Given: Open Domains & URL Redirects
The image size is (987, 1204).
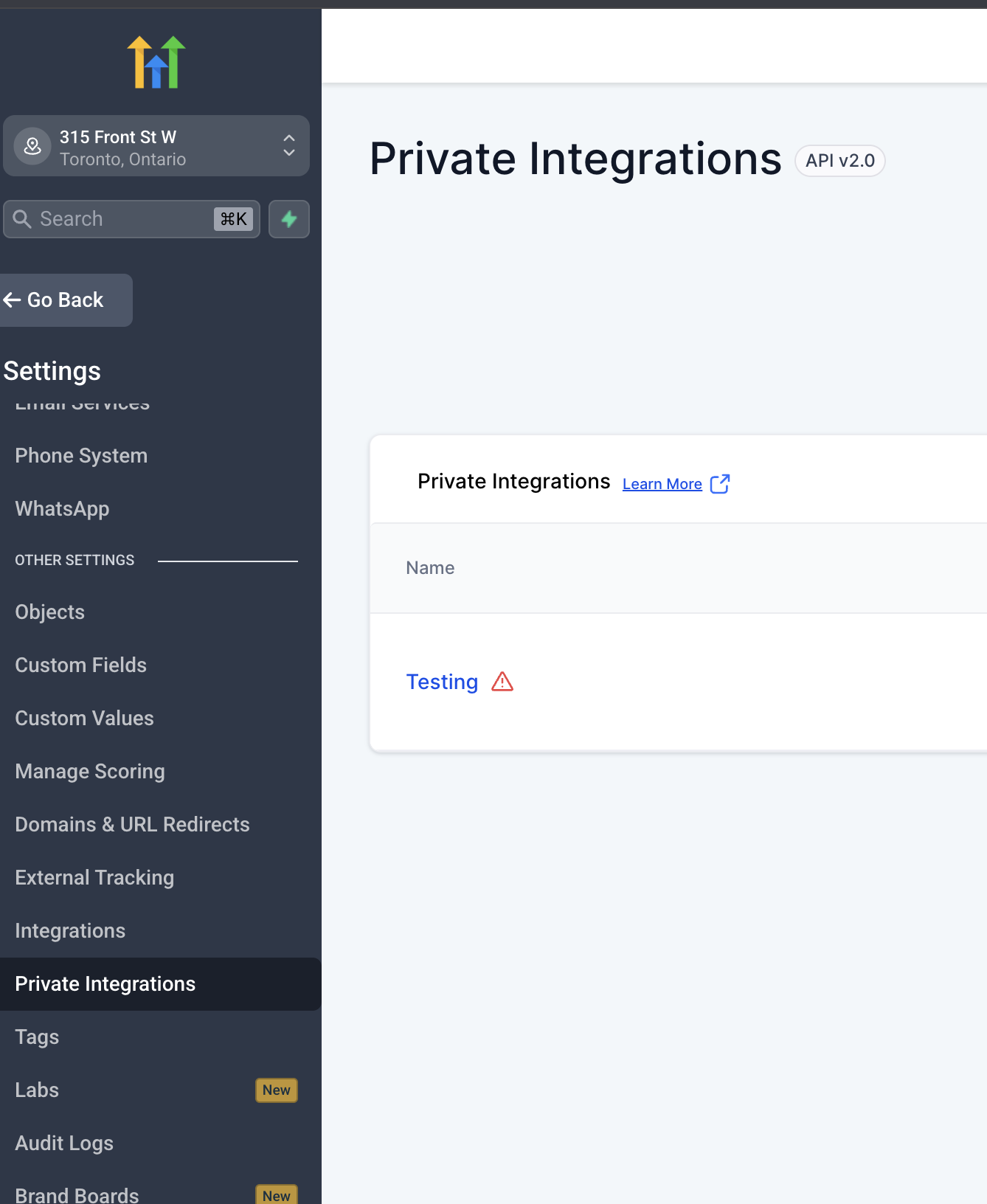Looking at the screenshot, I should (x=132, y=825).
